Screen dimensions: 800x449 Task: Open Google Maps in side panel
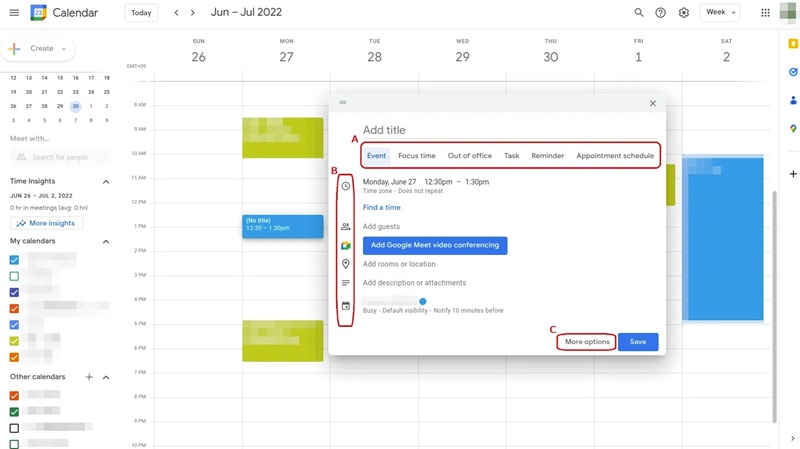pos(793,129)
